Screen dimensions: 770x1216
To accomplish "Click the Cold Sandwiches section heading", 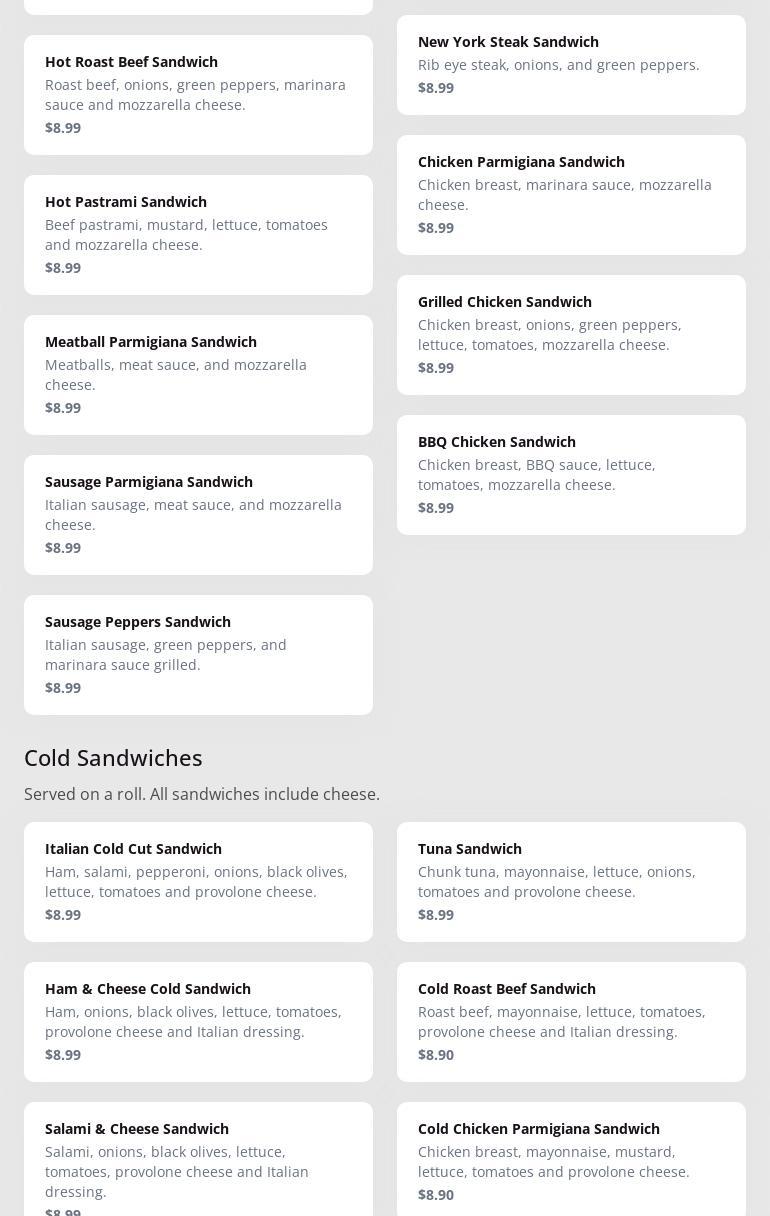I will pyautogui.click(x=113, y=758).
